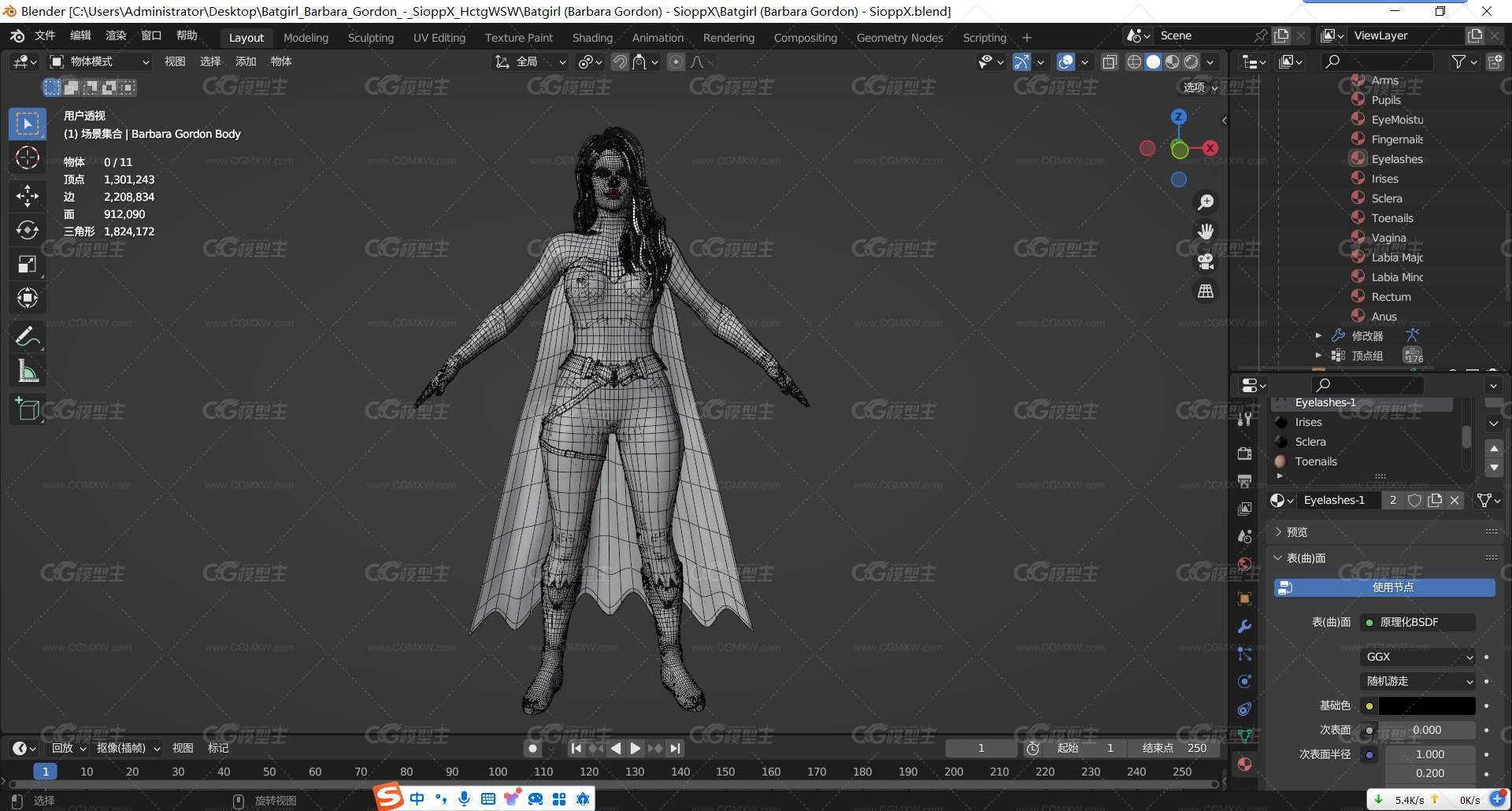Click the pan view hand icon
Image resolution: width=1512 pixels, height=811 pixels.
[x=1206, y=231]
